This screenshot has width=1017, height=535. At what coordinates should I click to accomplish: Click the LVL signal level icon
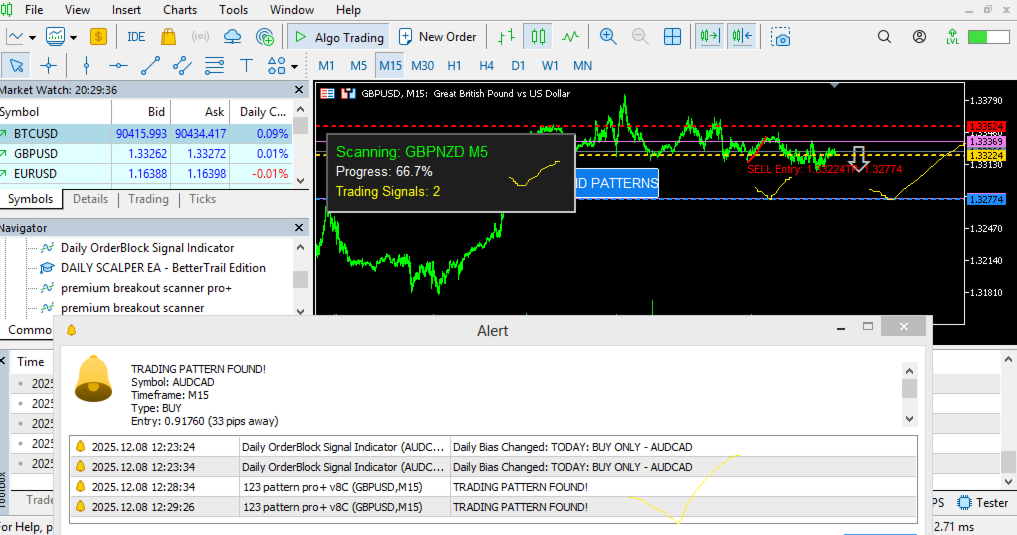click(952, 37)
